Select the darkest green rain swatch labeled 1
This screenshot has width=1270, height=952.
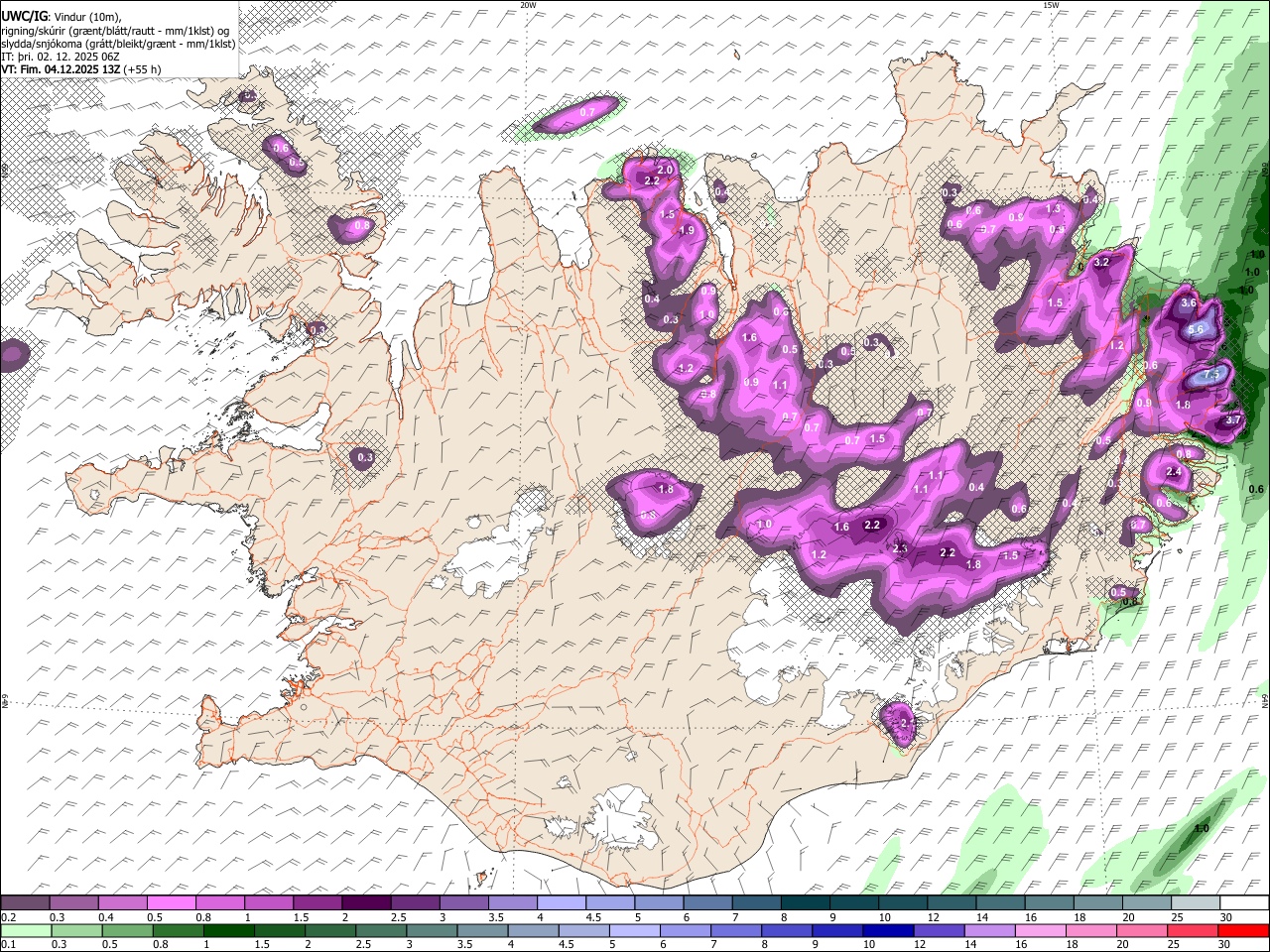point(228,930)
